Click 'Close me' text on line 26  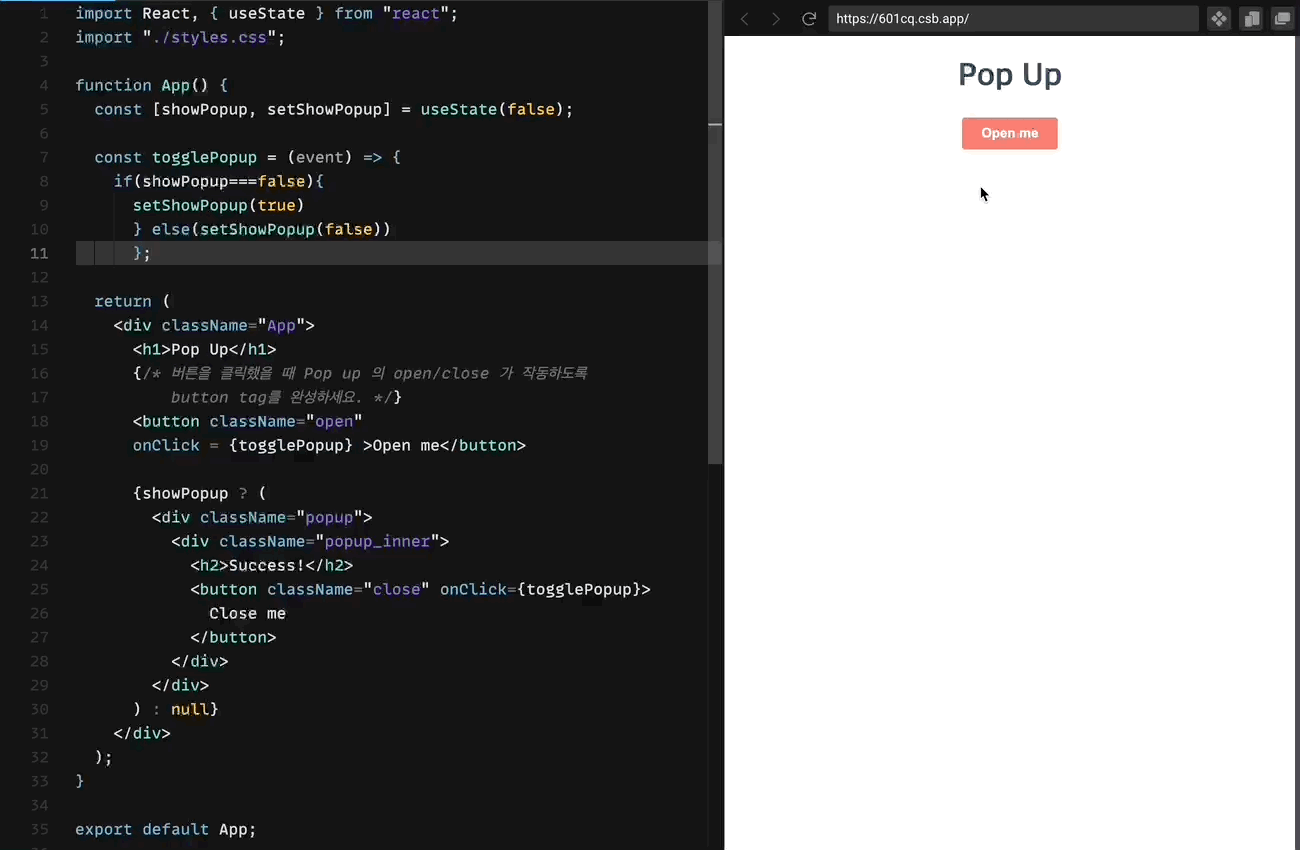[247, 613]
